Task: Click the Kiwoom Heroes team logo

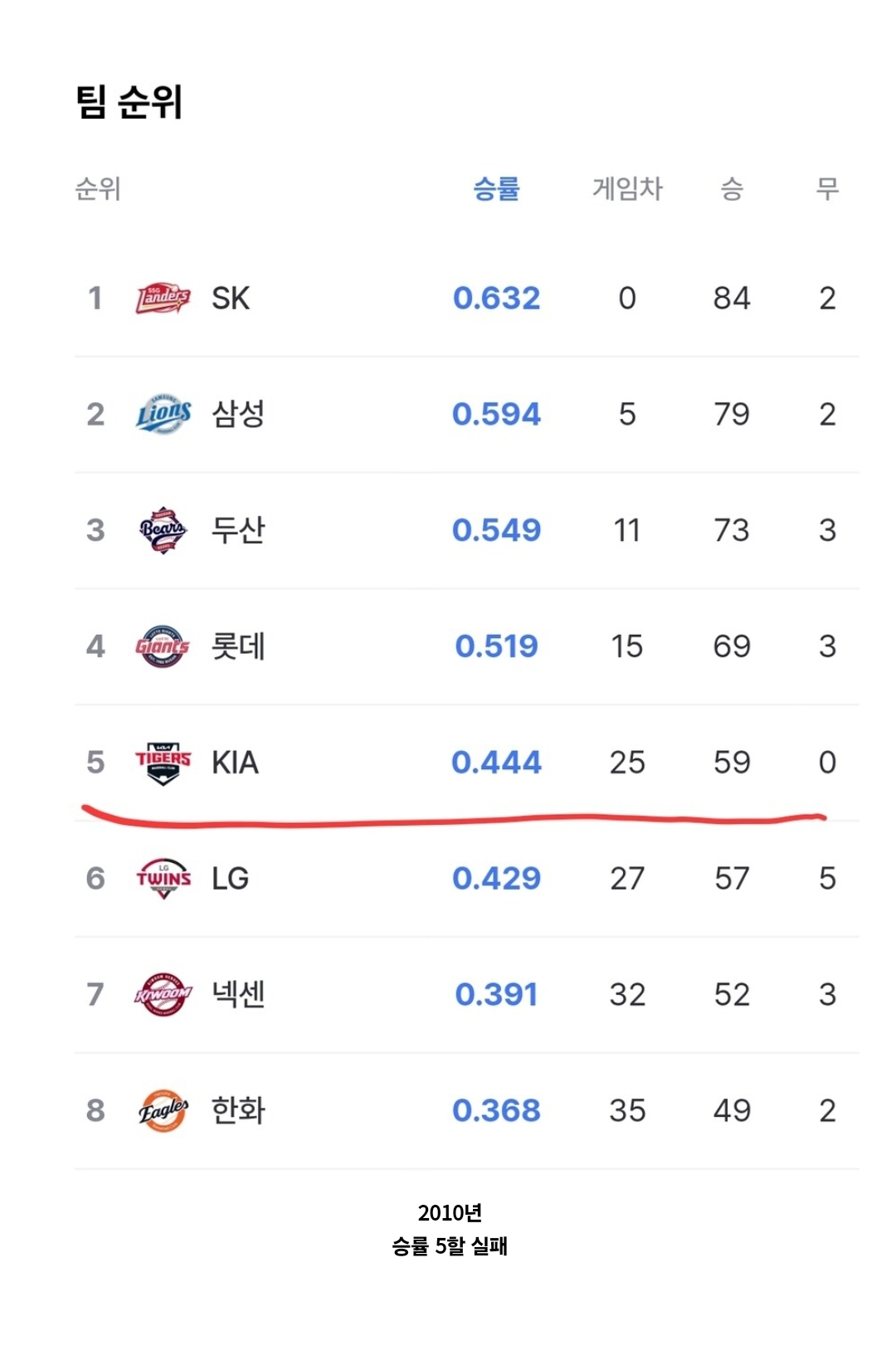Action: click(163, 995)
